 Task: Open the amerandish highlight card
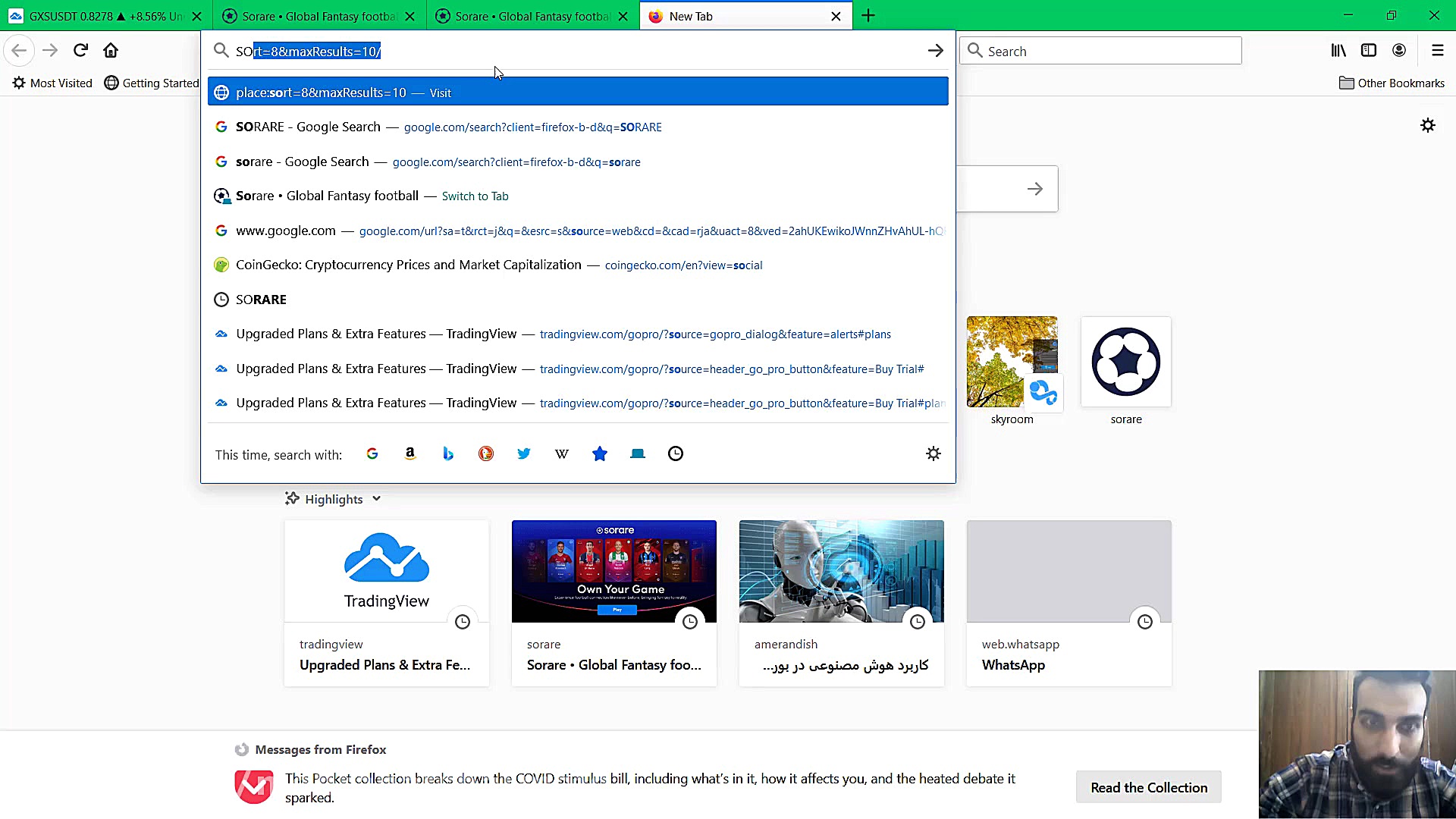(842, 603)
